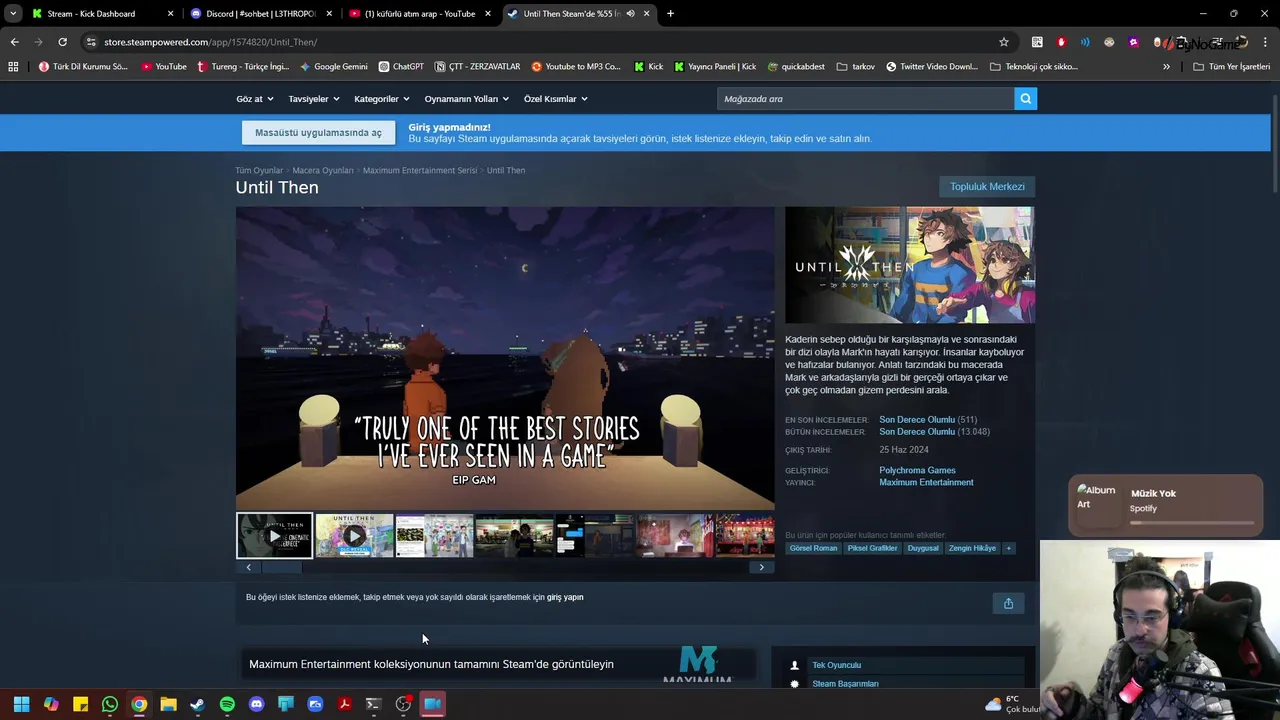Open the Google Gemini bookmark

334,66
